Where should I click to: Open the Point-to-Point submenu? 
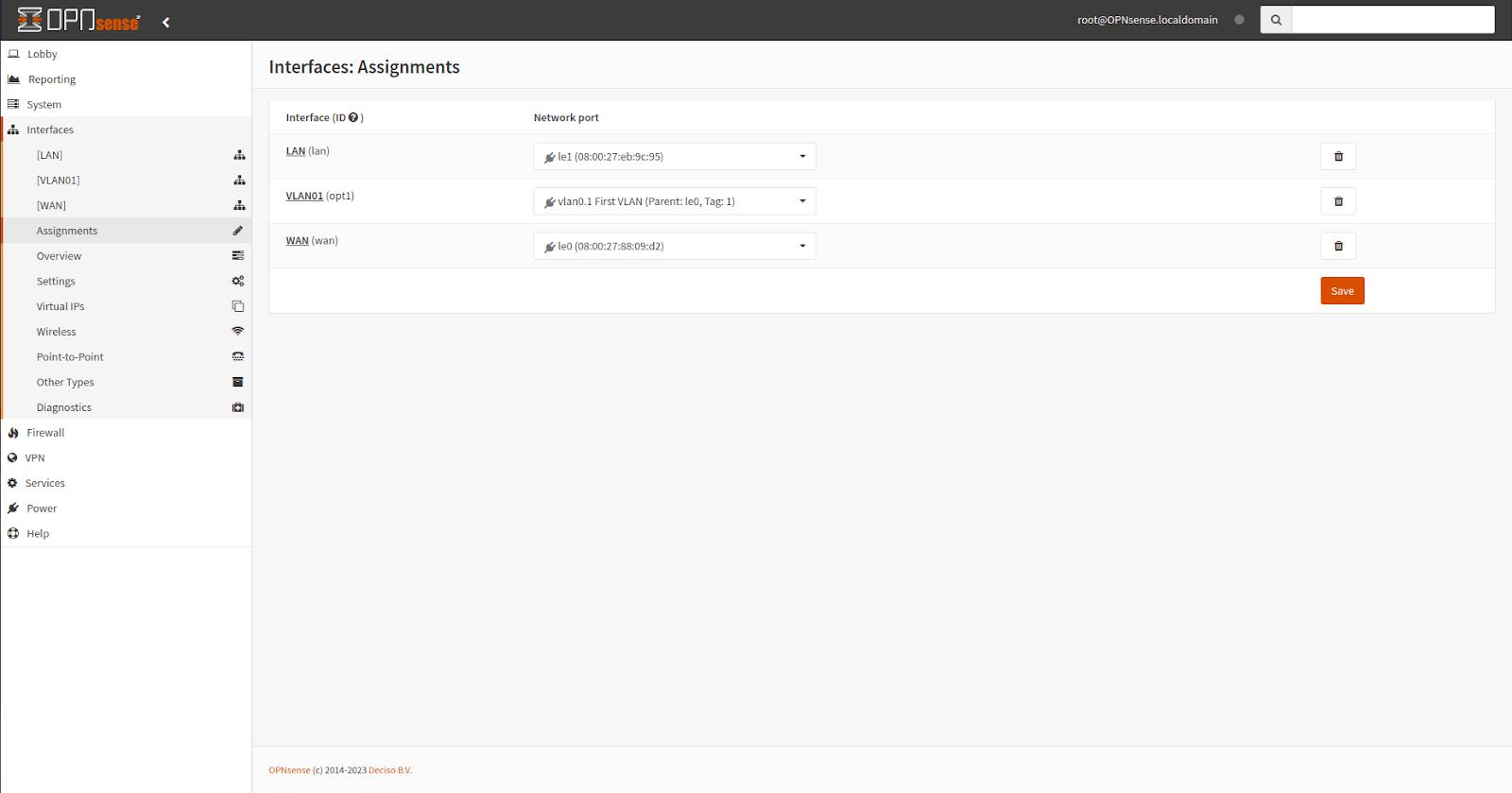point(128,356)
